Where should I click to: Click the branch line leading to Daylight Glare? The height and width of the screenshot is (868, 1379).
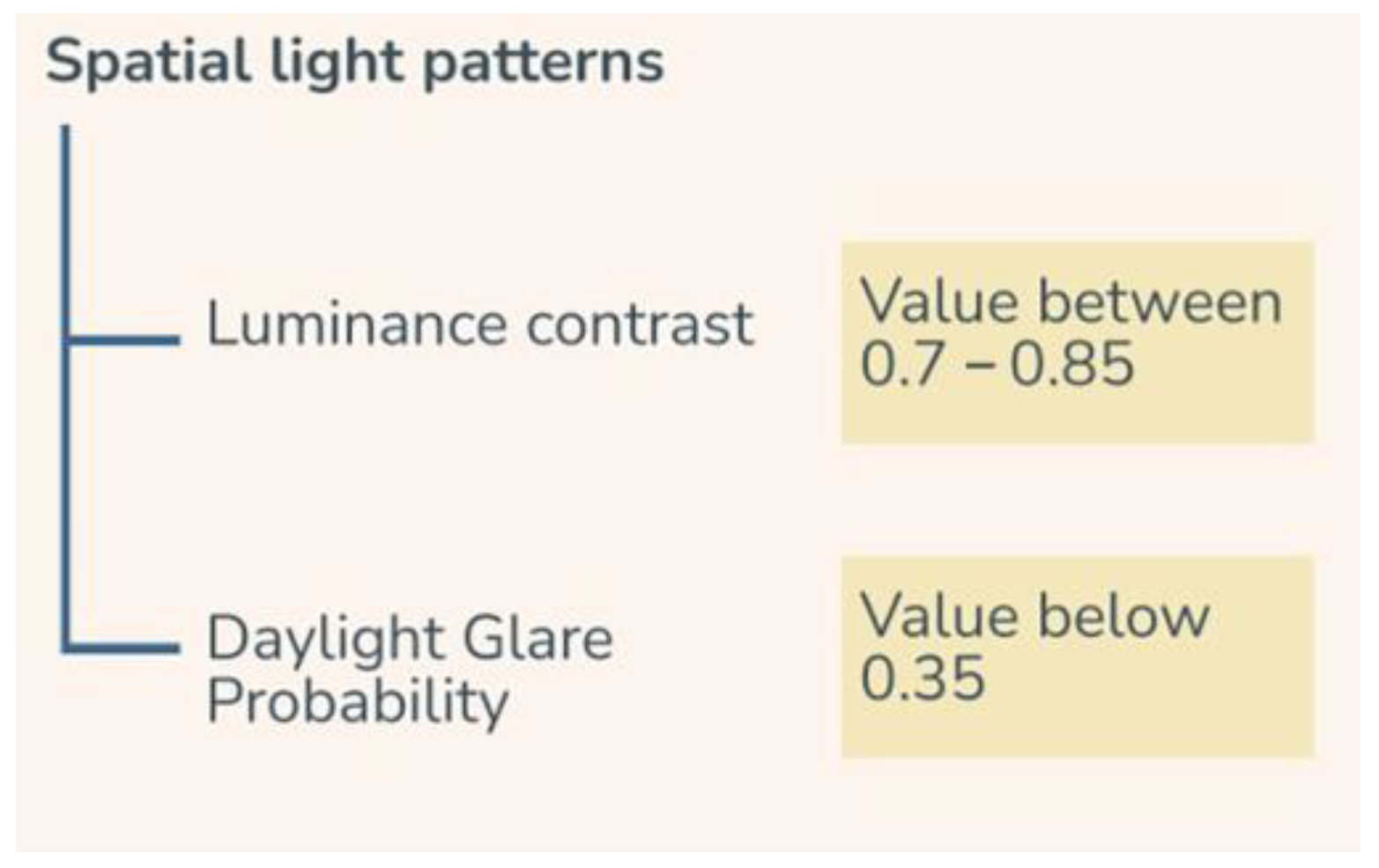[123, 649]
